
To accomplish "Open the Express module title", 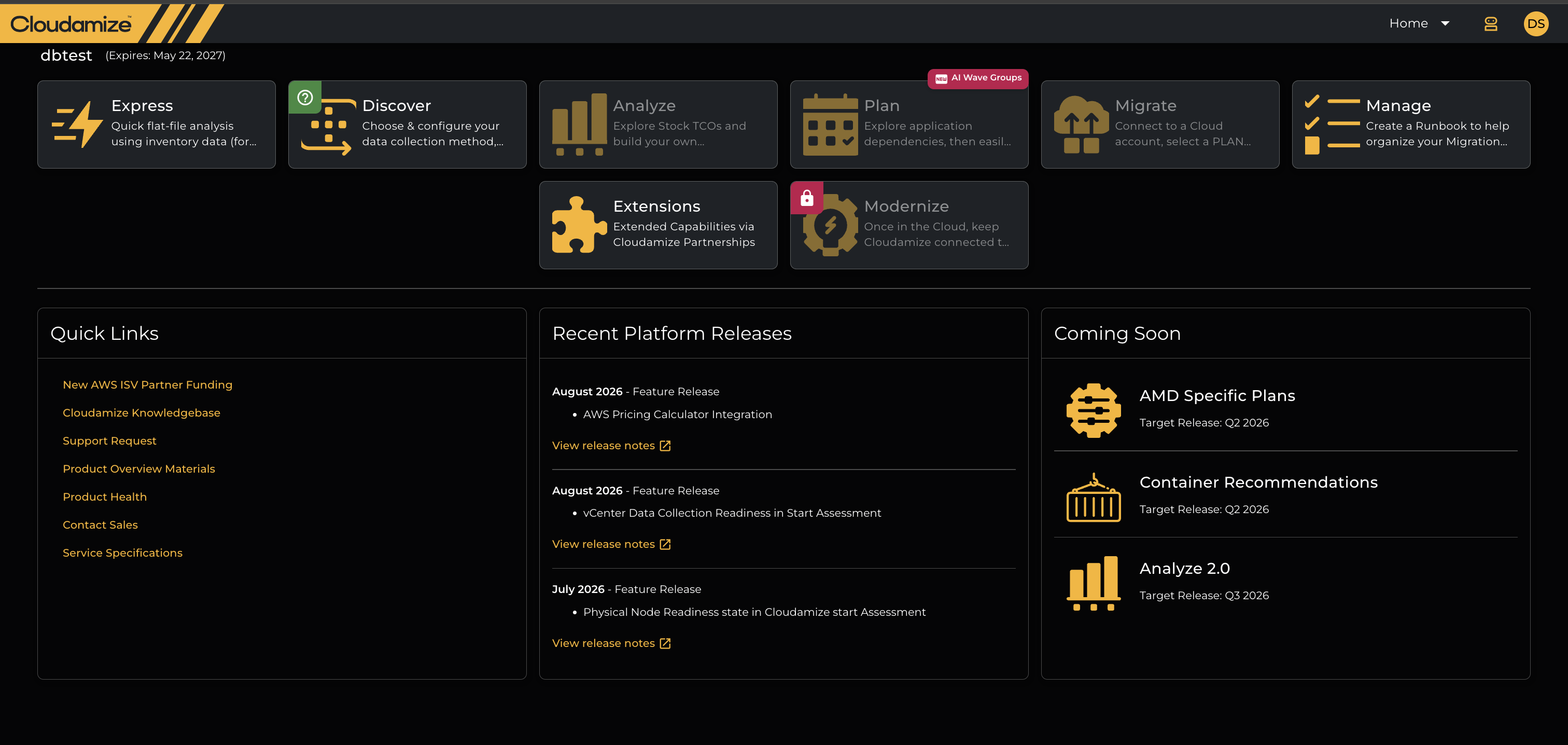I will click(x=143, y=106).
